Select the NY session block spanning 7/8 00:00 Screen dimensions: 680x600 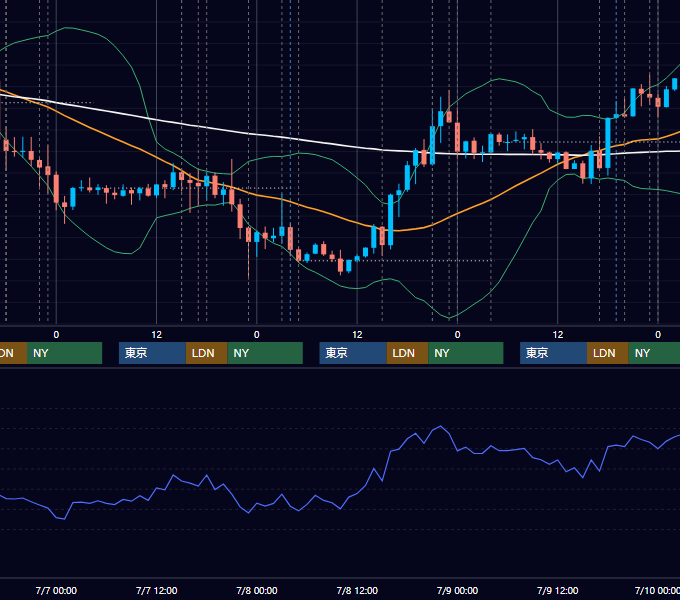(265, 353)
